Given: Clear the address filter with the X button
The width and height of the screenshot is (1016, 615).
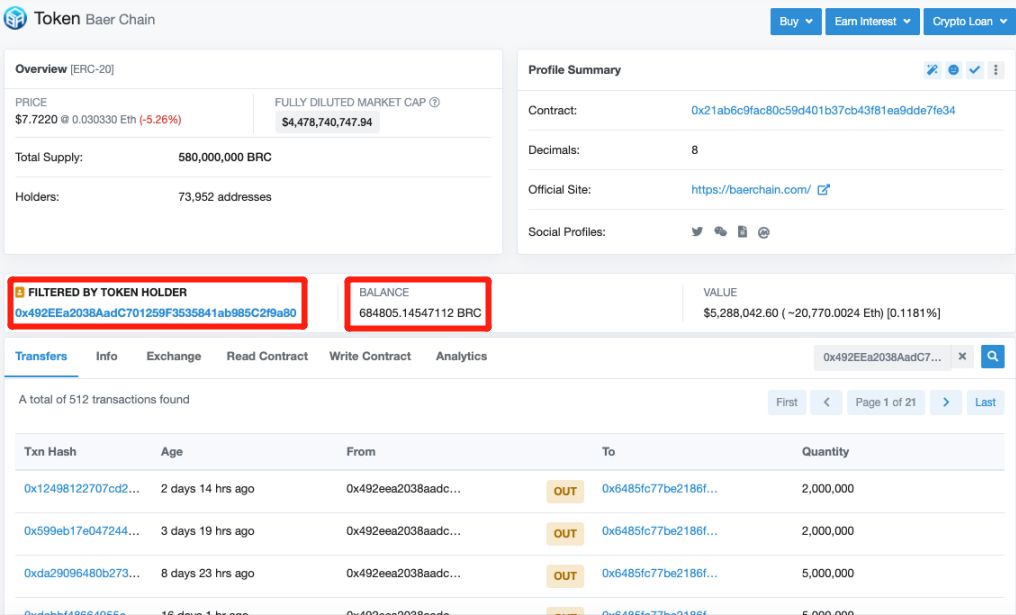Looking at the screenshot, I should tap(962, 356).
